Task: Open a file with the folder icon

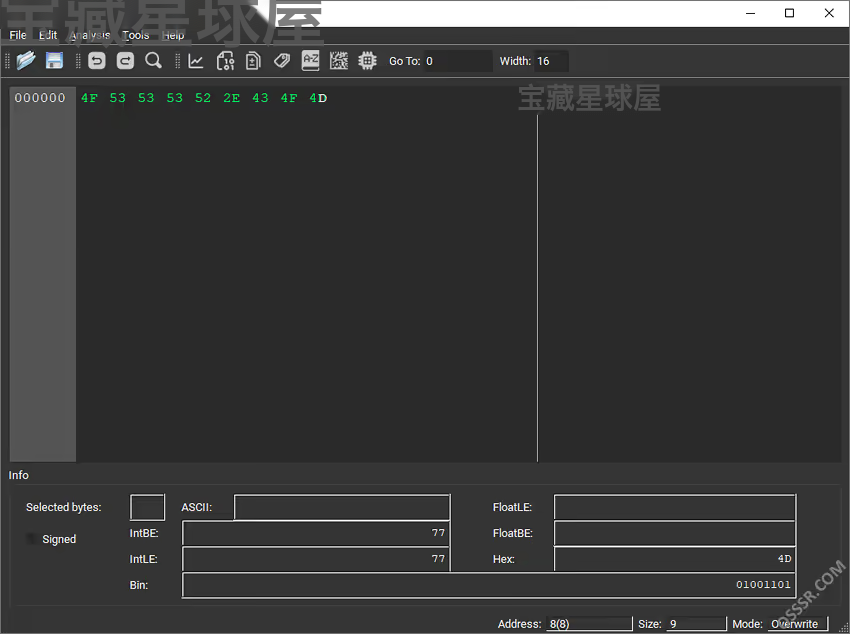Action: [25, 60]
